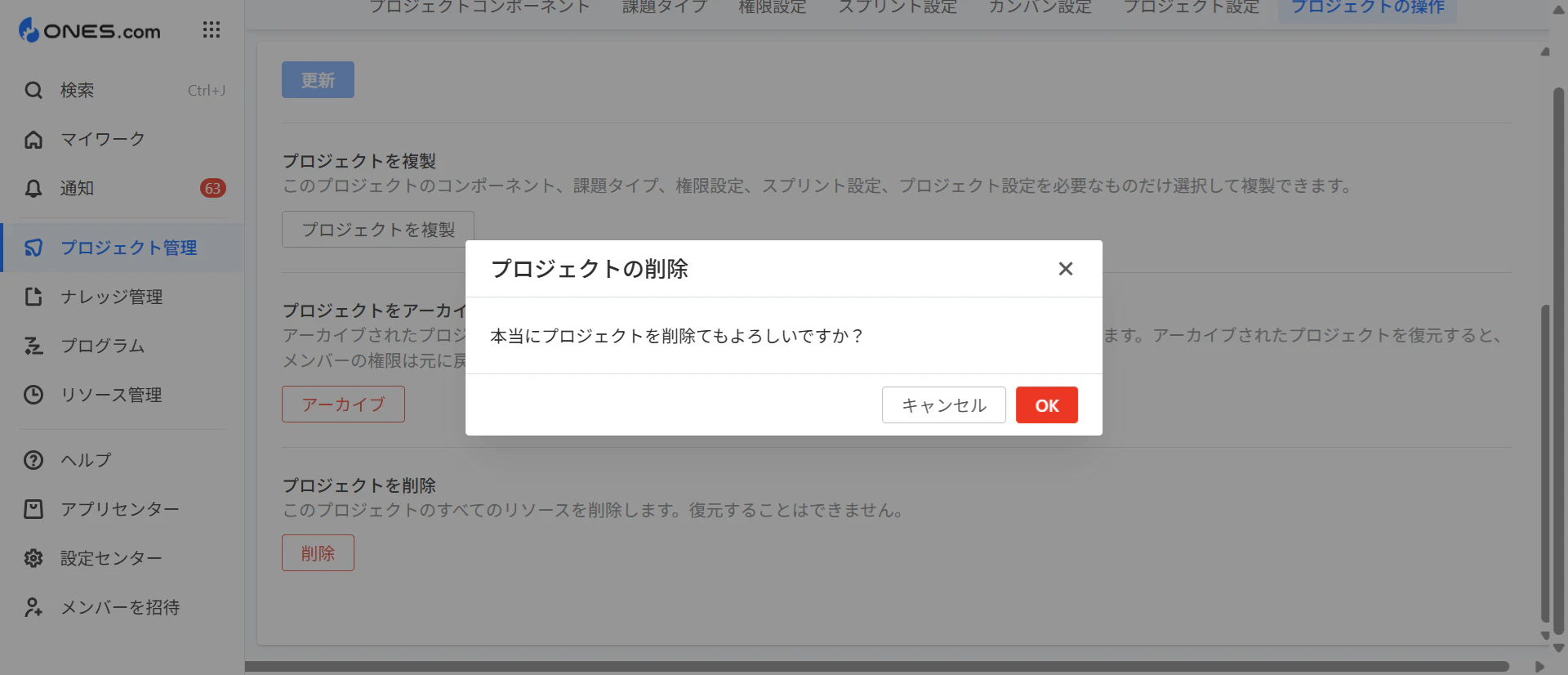Click the page scrollbar up arrow
This screenshot has height=675, width=1568.
[1558, 11]
